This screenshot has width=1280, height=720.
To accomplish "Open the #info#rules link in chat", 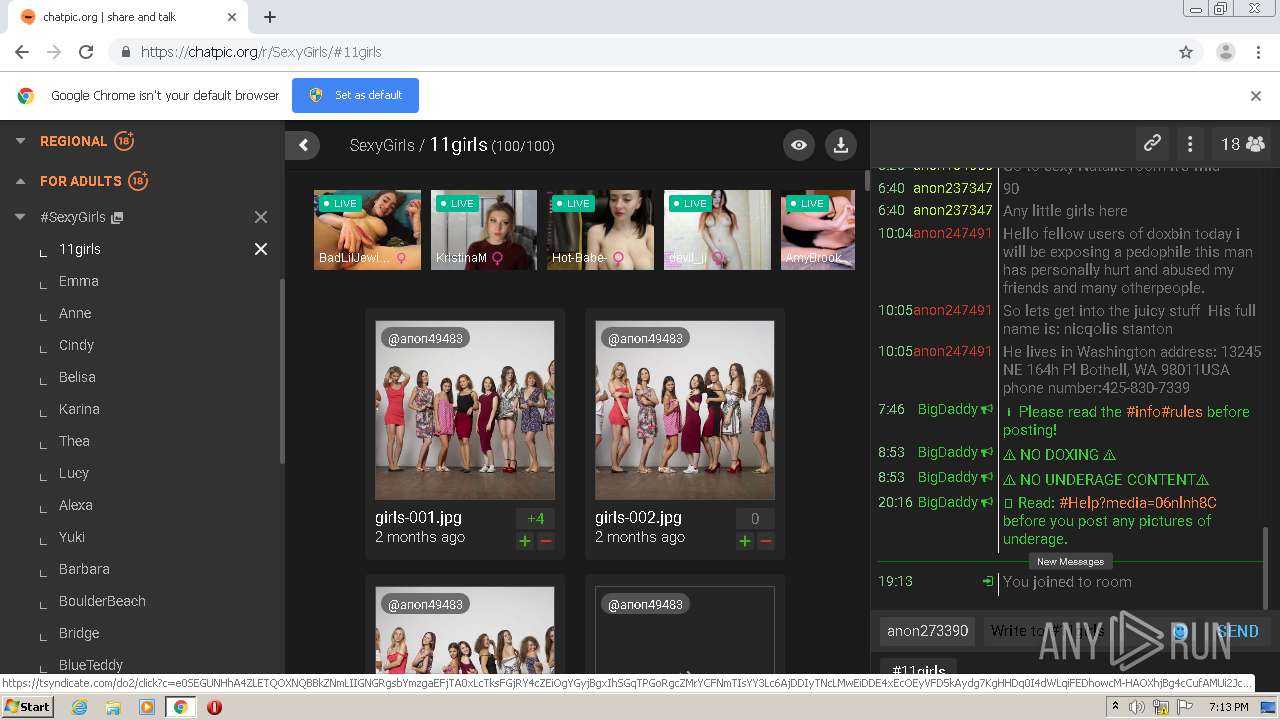I will tap(1165, 411).
